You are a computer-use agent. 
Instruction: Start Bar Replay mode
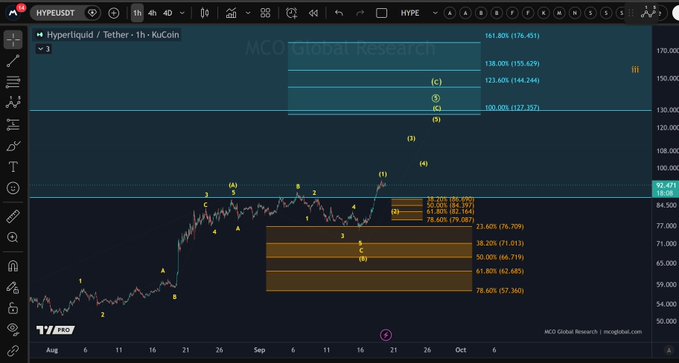313,13
